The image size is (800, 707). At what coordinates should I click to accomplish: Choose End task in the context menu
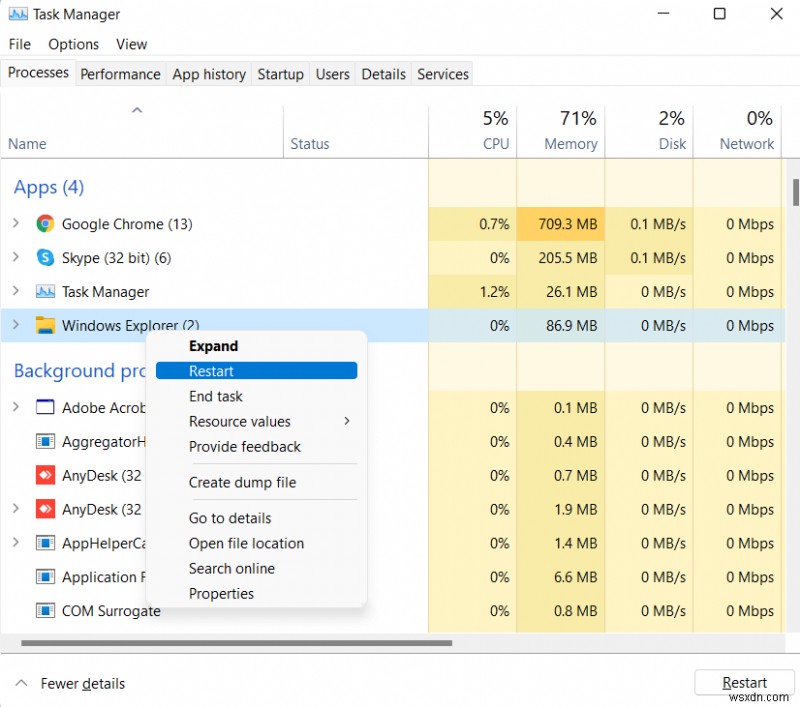215,396
